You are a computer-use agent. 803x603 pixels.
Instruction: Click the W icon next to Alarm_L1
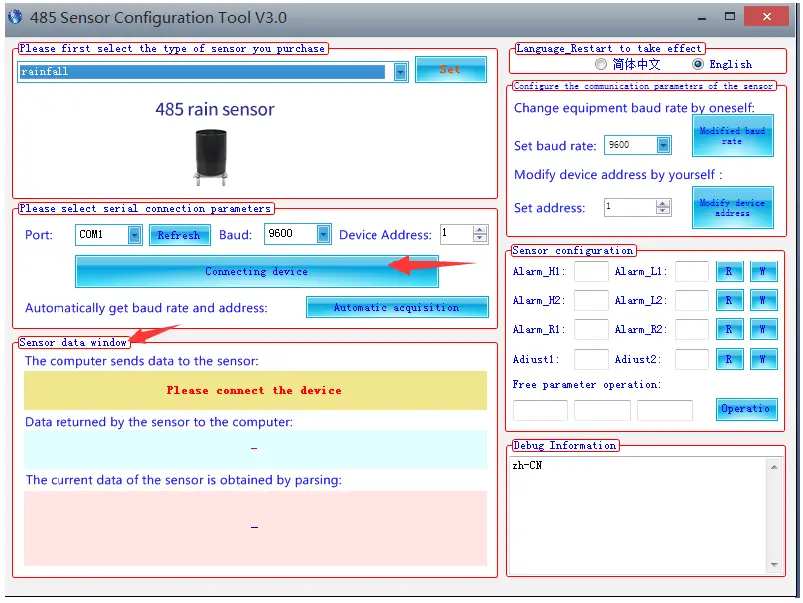(x=762, y=272)
